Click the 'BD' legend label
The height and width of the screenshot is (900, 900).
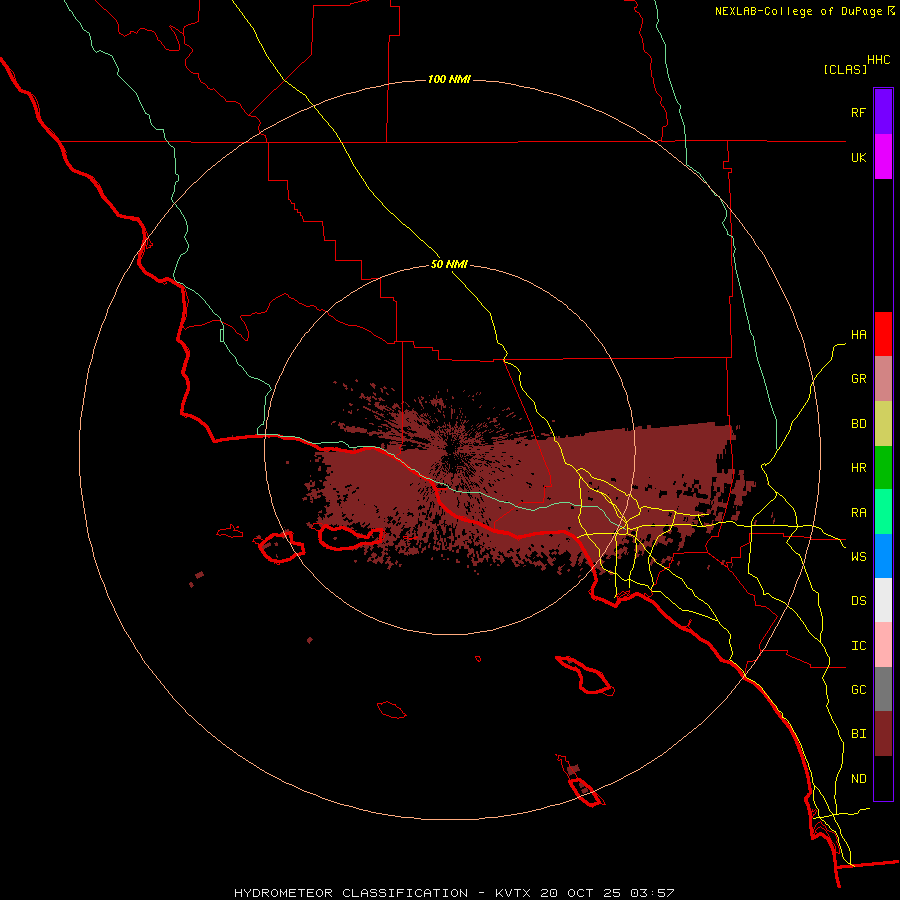[858, 424]
